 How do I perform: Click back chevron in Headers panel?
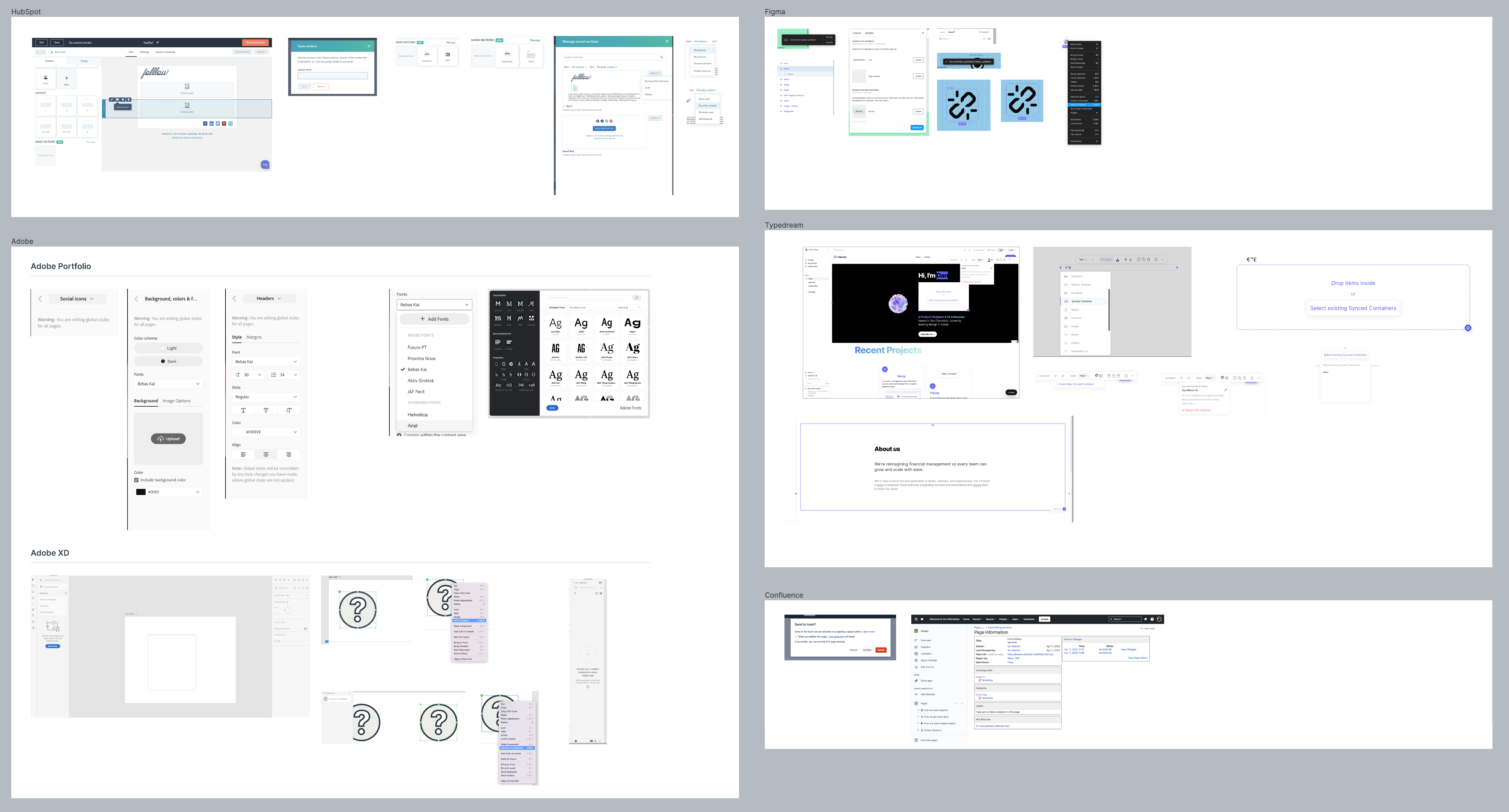[x=234, y=299]
